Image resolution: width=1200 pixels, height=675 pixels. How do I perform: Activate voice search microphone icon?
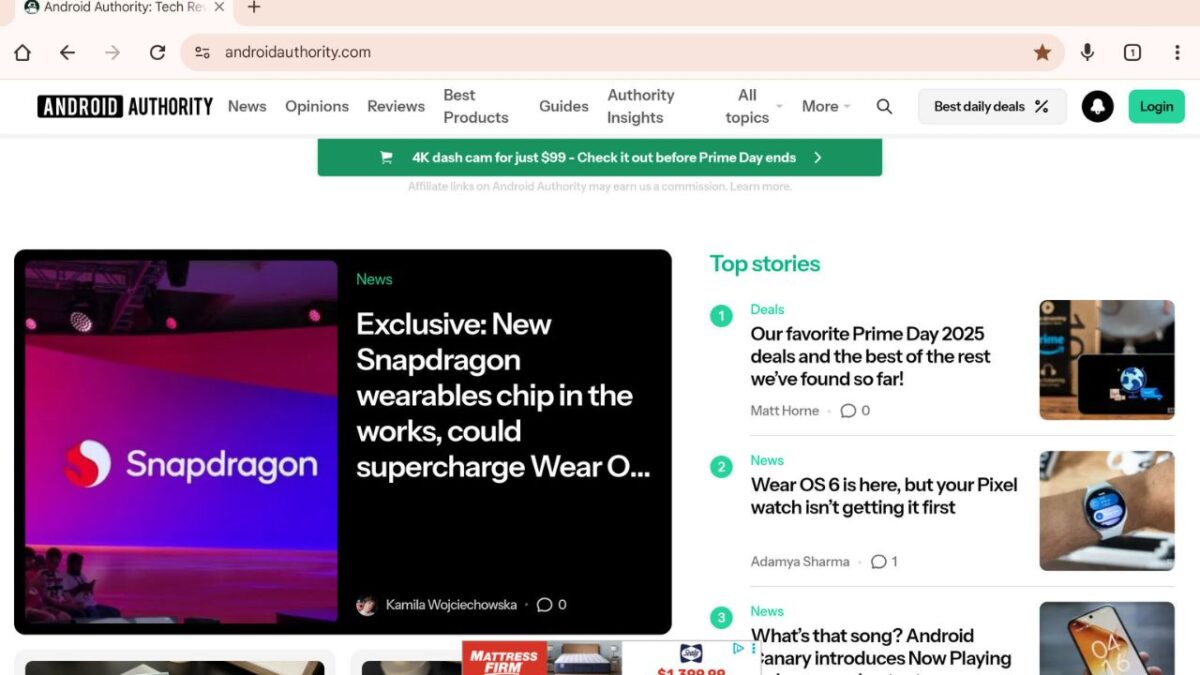coord(1087,53)
